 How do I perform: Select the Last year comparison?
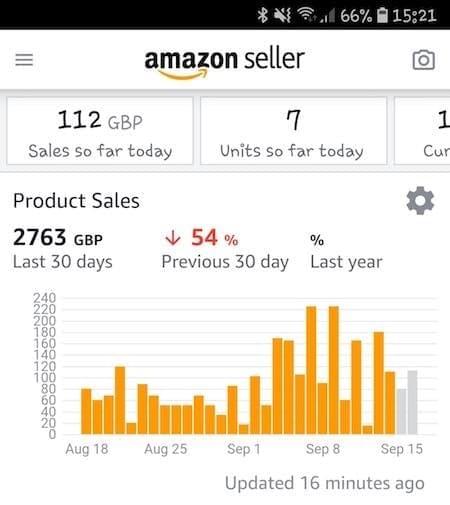click(x=346, y=252)
